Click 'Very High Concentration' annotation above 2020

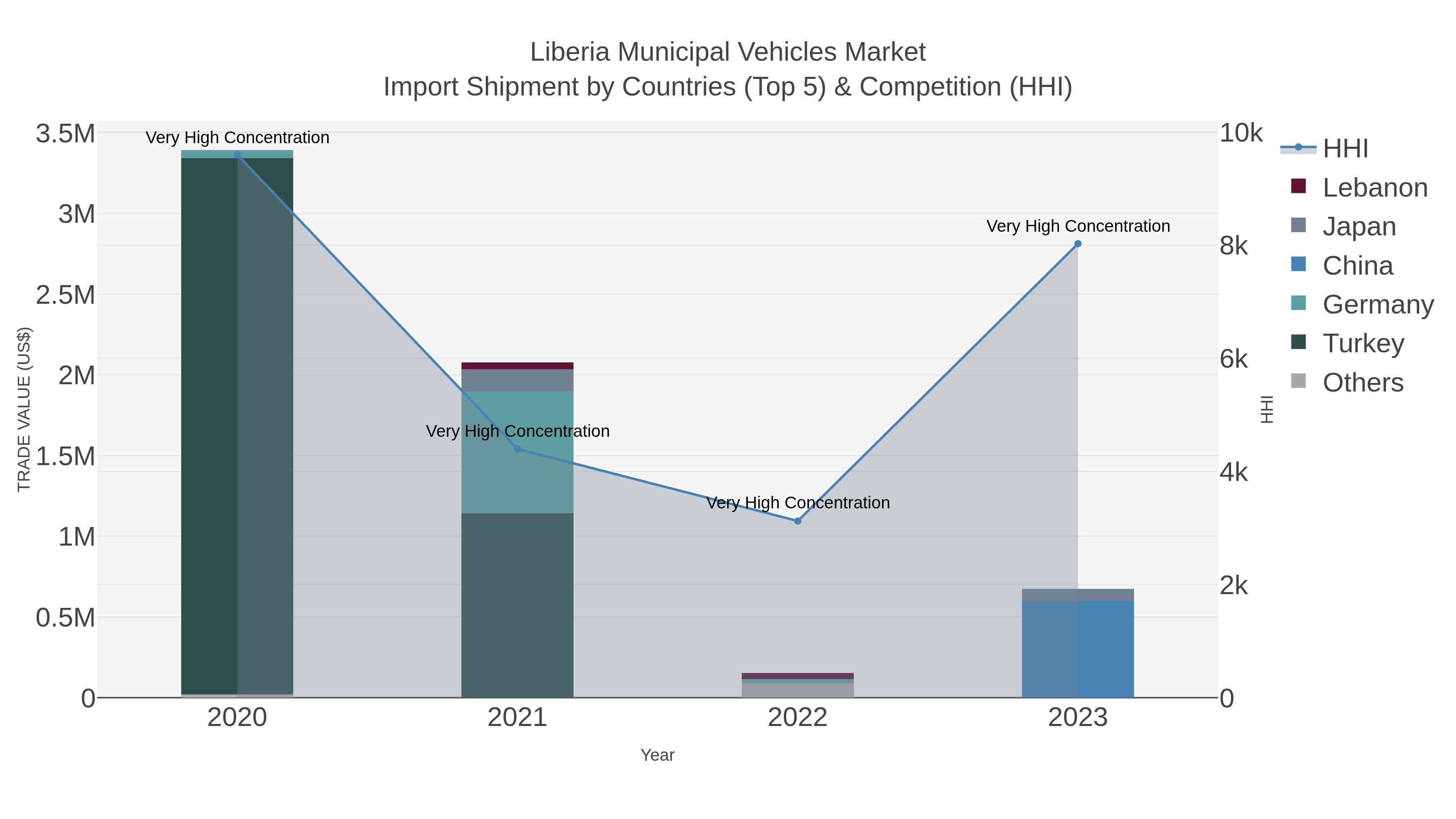tap(237, 138)
